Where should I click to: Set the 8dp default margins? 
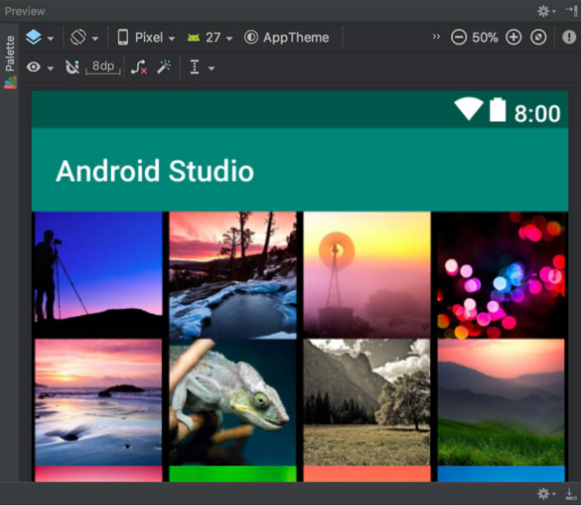click(103, 67)
